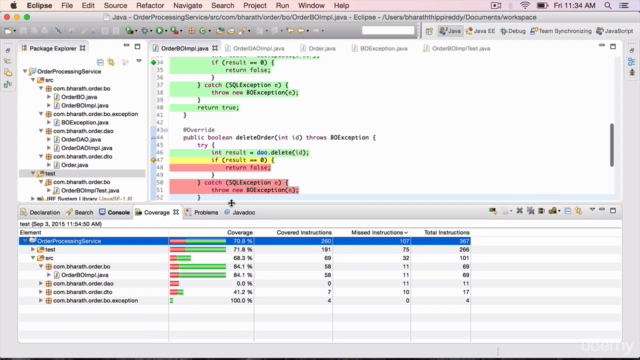Click the New Java Class icon
The image size is (640, 360).
(x=202, y=31)
